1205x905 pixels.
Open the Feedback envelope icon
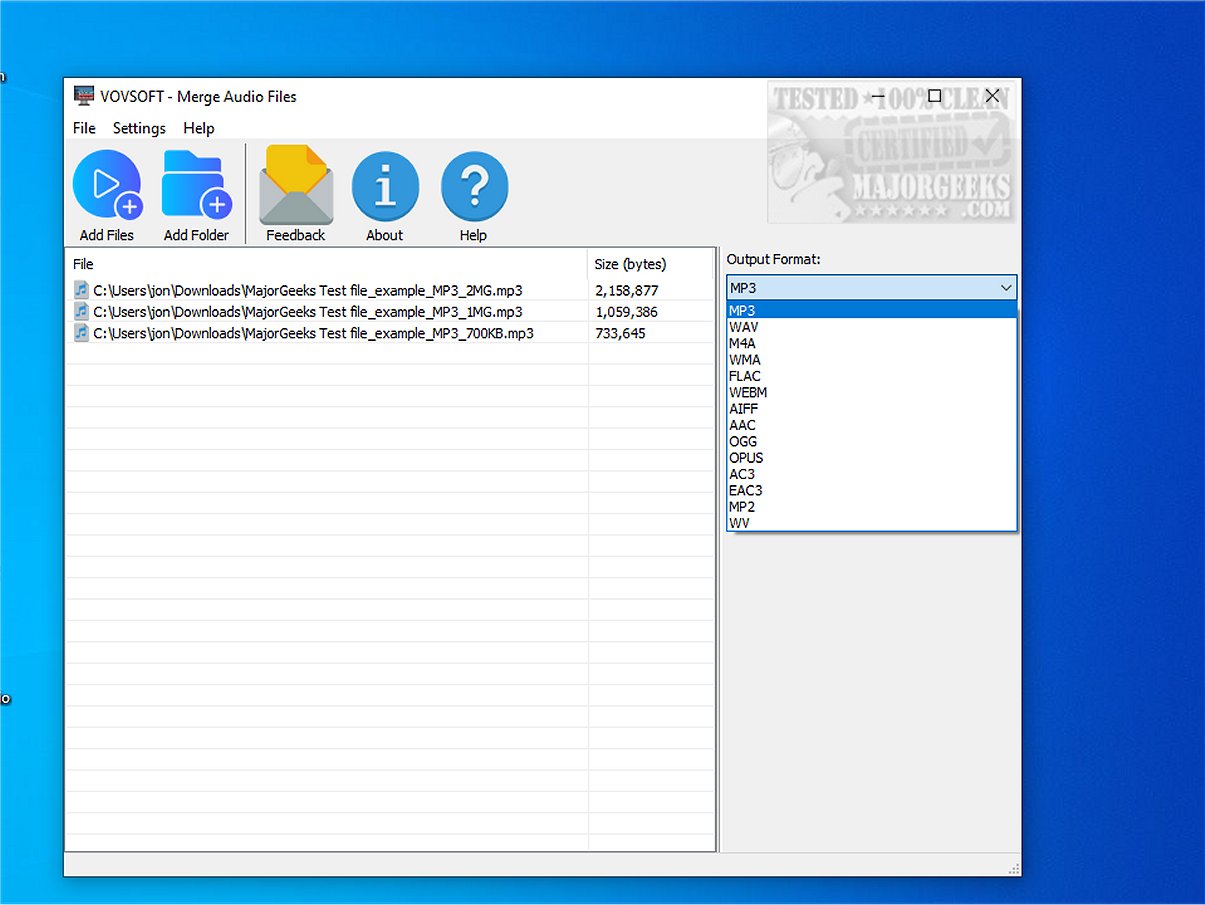point(296,186)
